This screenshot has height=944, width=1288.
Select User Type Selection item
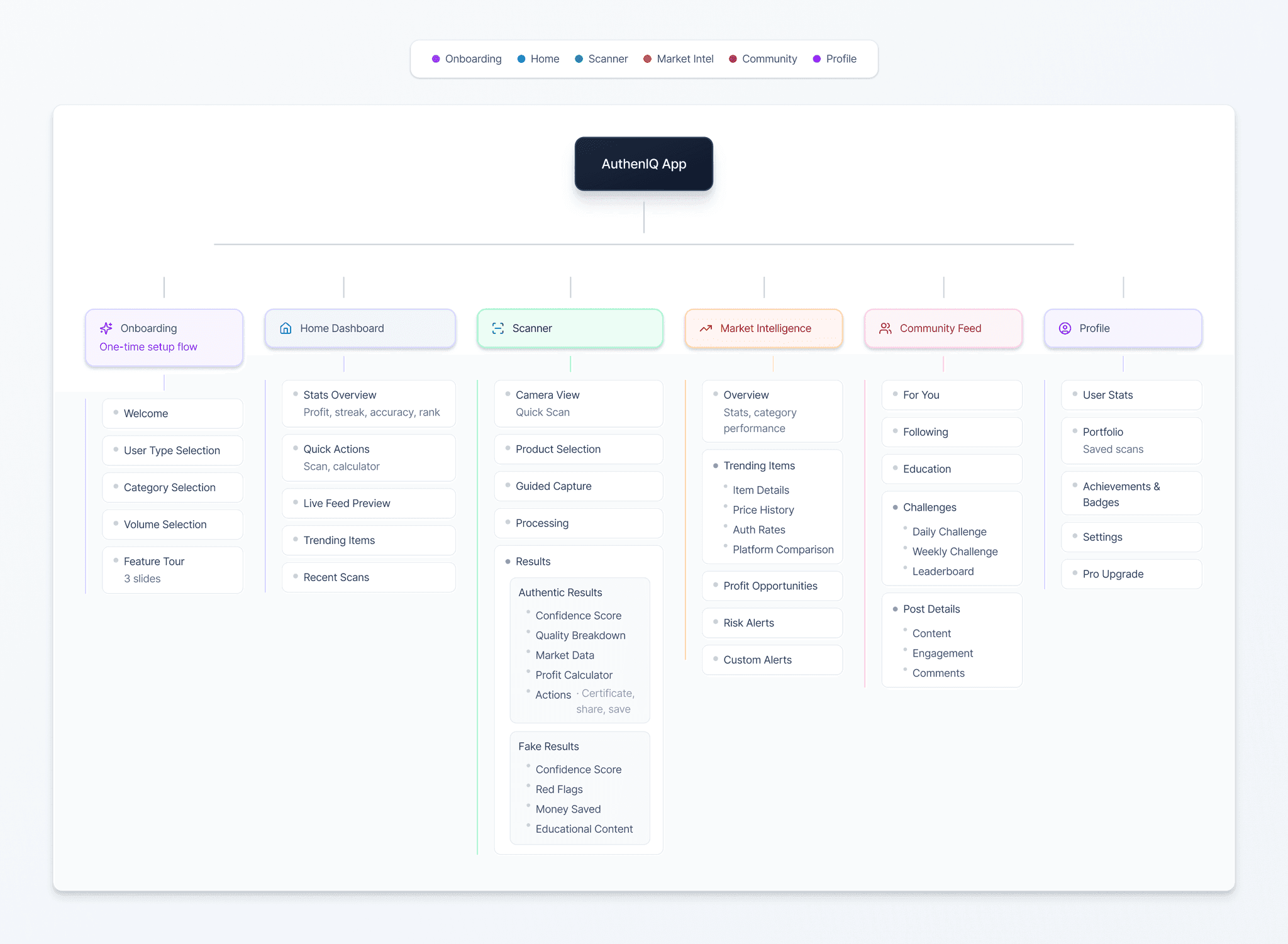click(173, 451)
